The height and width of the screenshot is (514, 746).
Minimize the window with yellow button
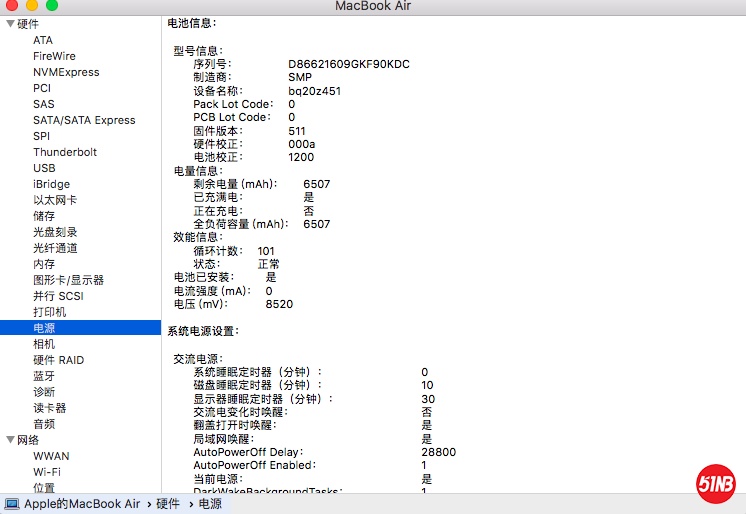tap(32, 6)
